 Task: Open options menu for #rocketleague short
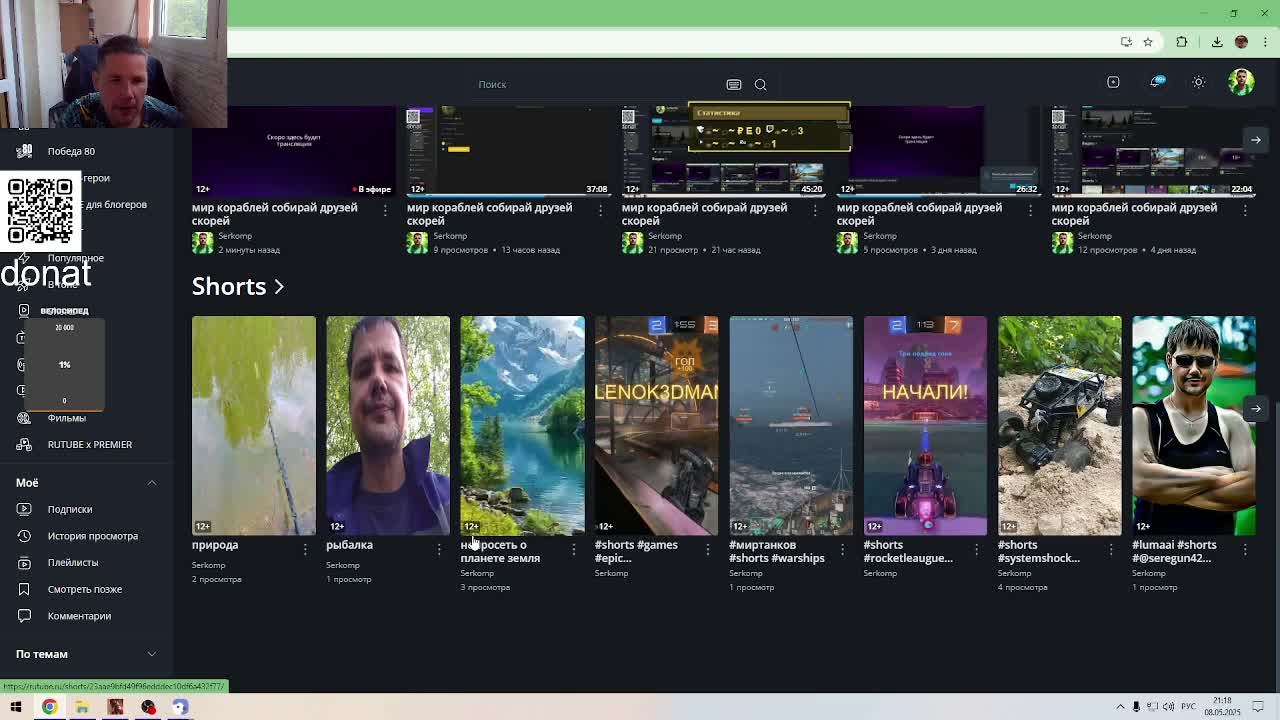(x=976, y=549)
